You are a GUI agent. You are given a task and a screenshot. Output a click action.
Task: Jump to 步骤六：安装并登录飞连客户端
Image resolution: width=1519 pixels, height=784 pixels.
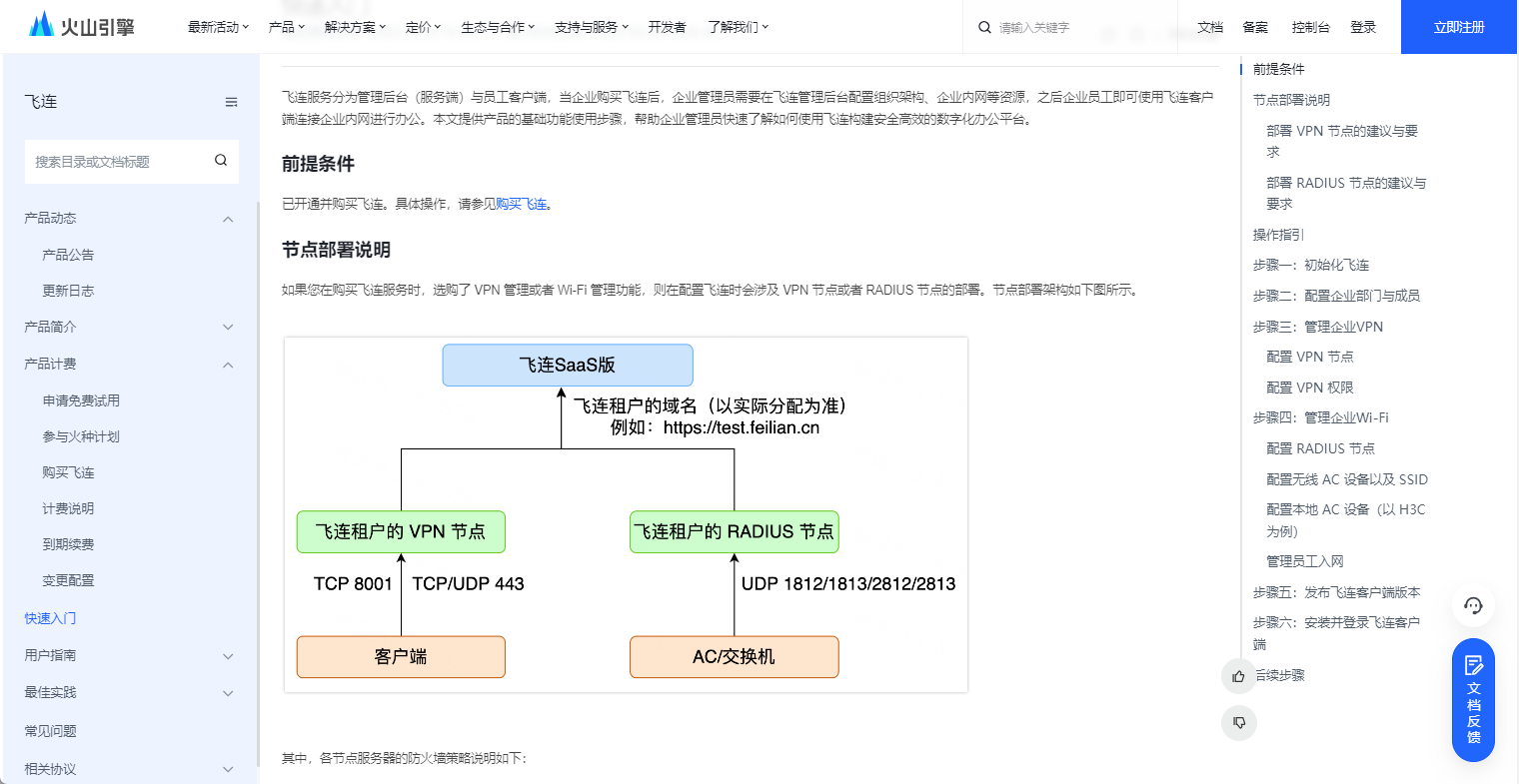click(x=1337, y=633)
